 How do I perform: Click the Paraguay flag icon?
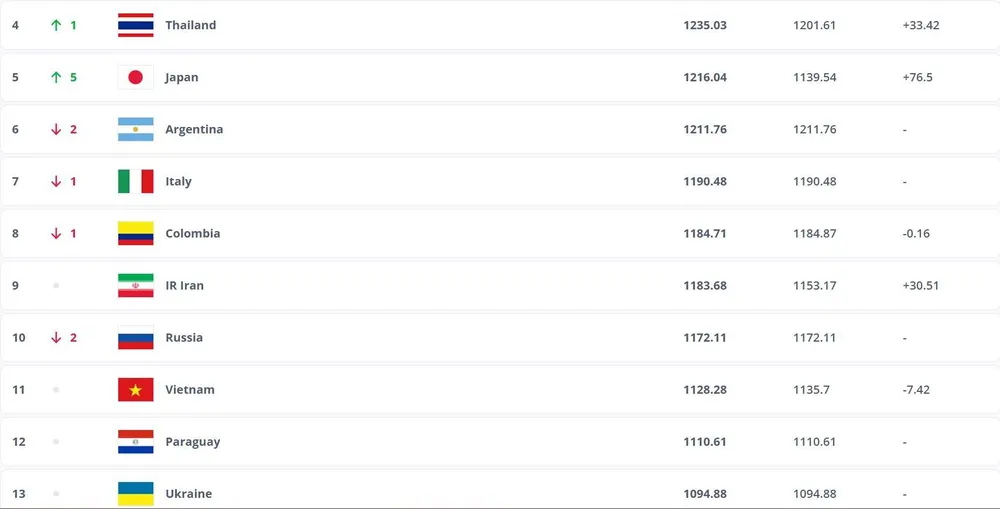135,441
